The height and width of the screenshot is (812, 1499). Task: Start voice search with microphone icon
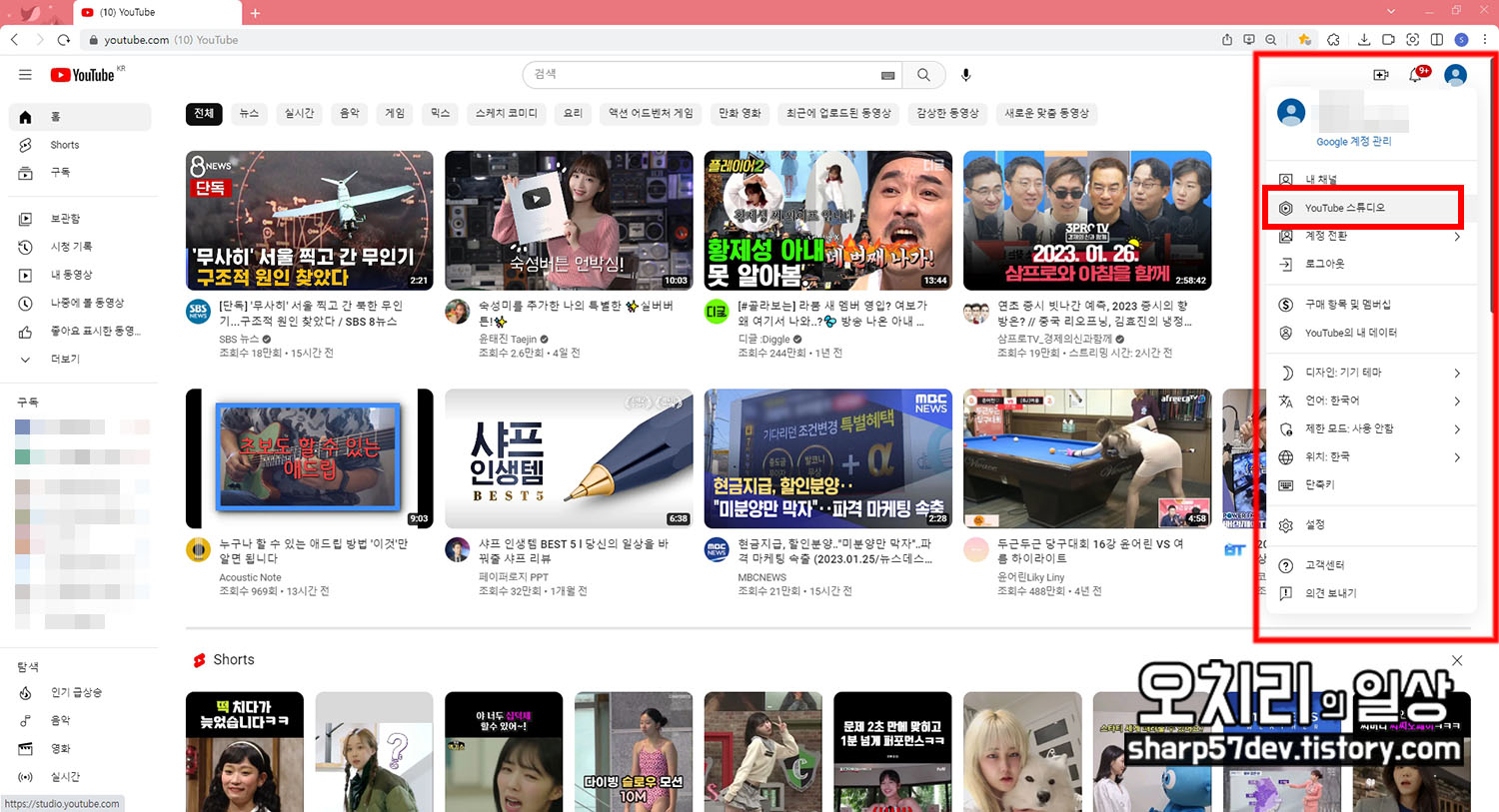pyautogui.click(x=965, y=75)
